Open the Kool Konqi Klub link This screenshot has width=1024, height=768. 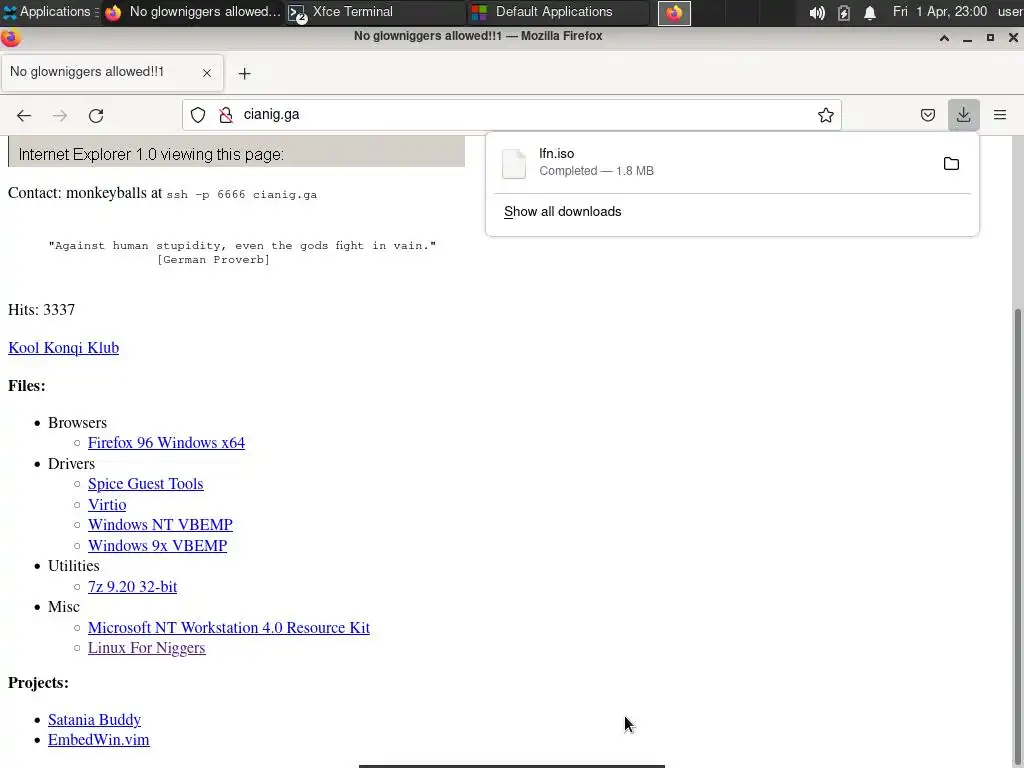point(63,348)
